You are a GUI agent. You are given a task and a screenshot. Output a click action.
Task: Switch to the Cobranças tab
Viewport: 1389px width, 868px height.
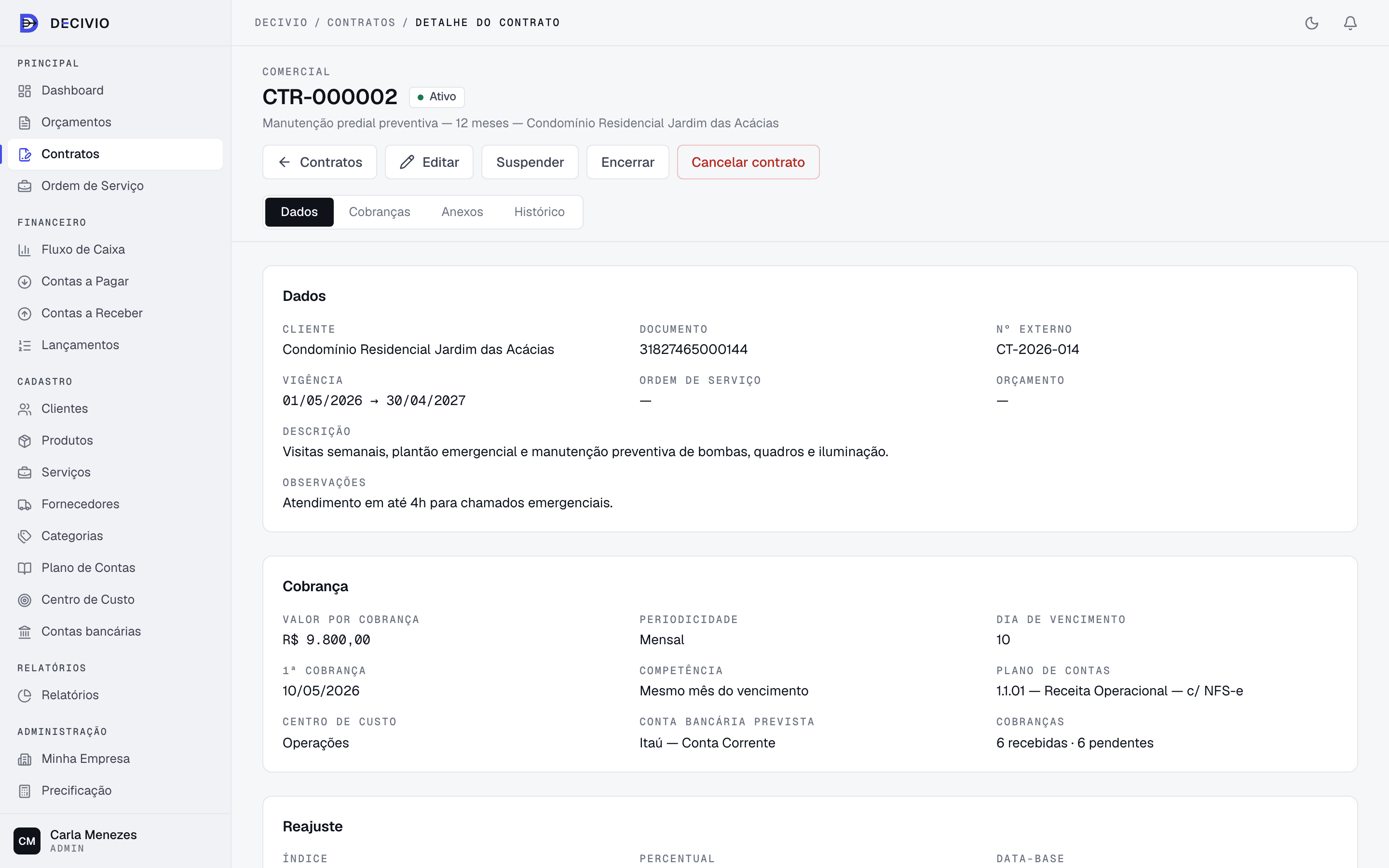(380, 212)
